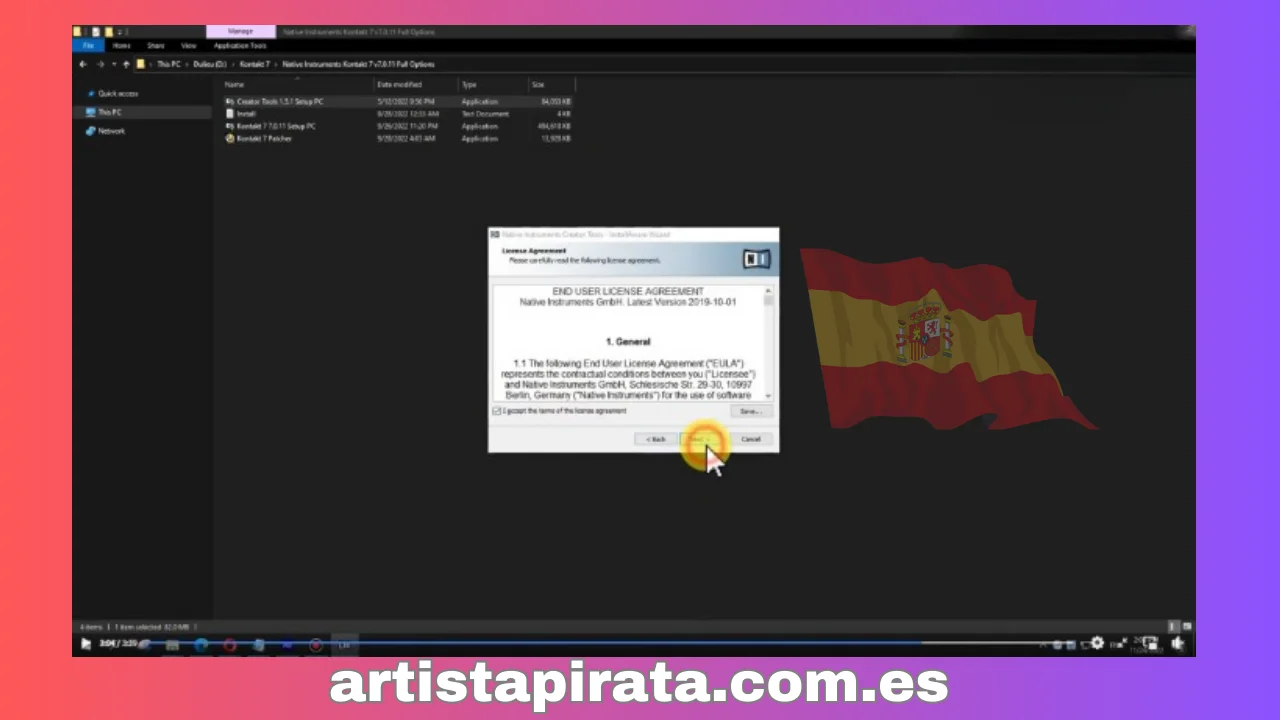Go forward with the Explorer forward arrow

click(99, 64)
